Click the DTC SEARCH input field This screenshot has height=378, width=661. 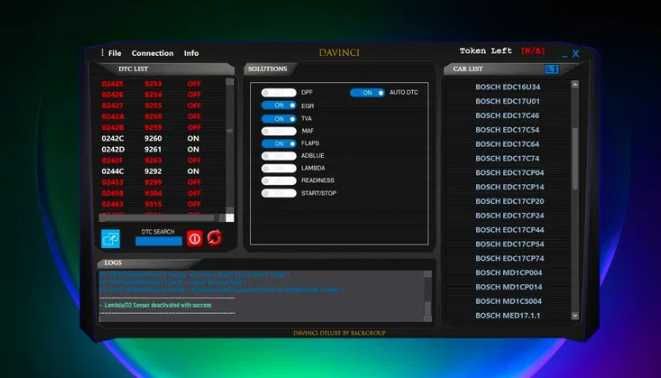(159, 241)
